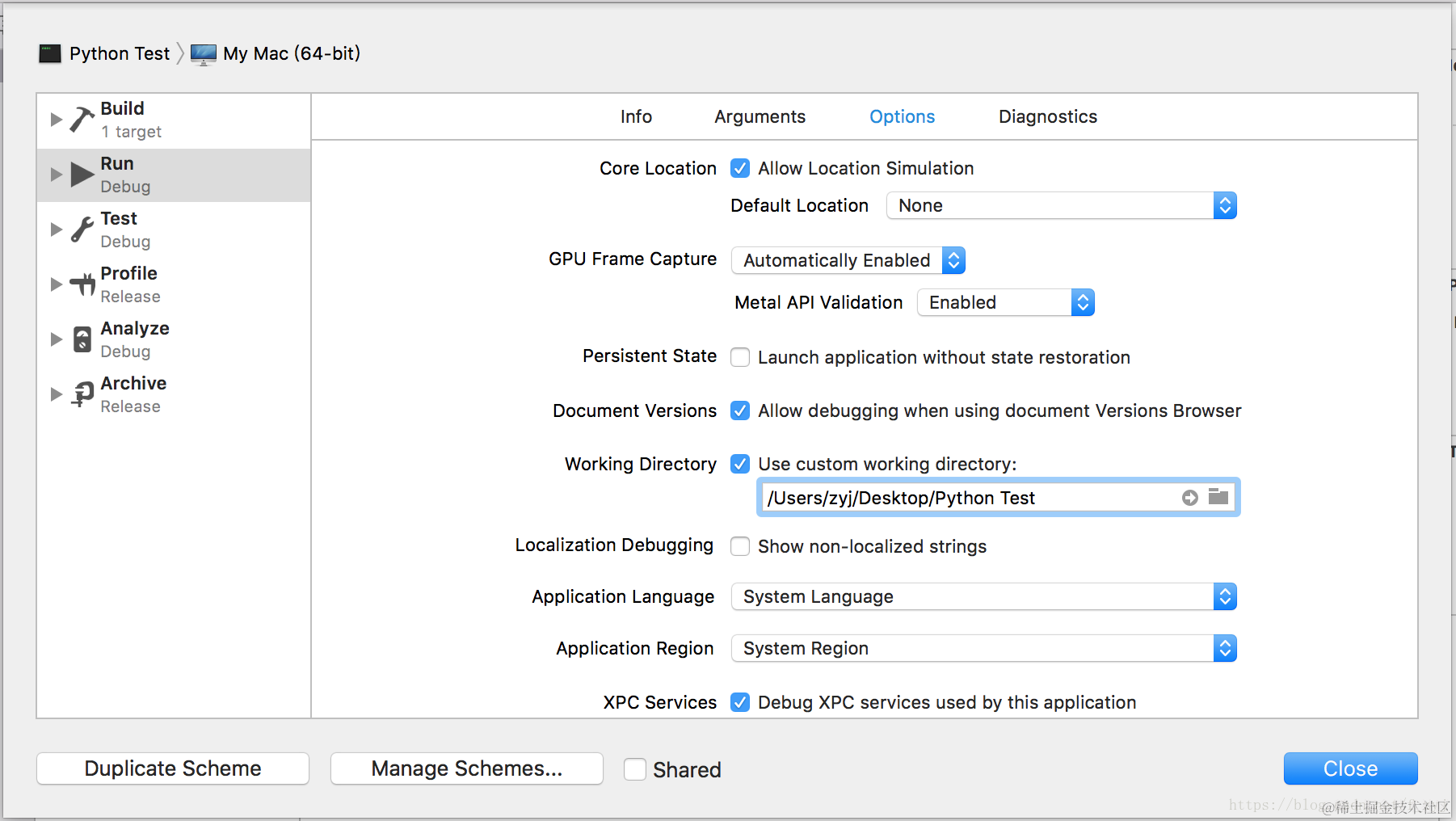Click the Build hammer icon
The width and height of the screenshot is (1456, 821).
point(82,120)
